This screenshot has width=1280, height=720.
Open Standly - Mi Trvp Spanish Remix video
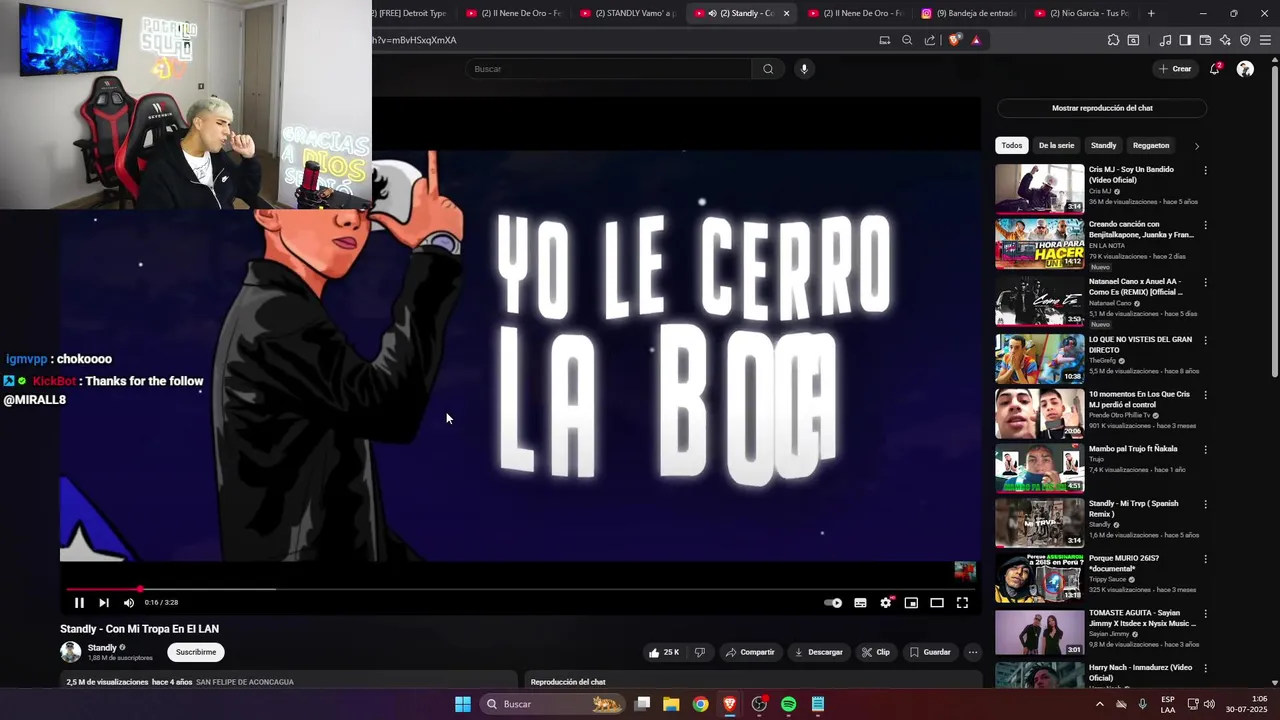[1039, 522]
